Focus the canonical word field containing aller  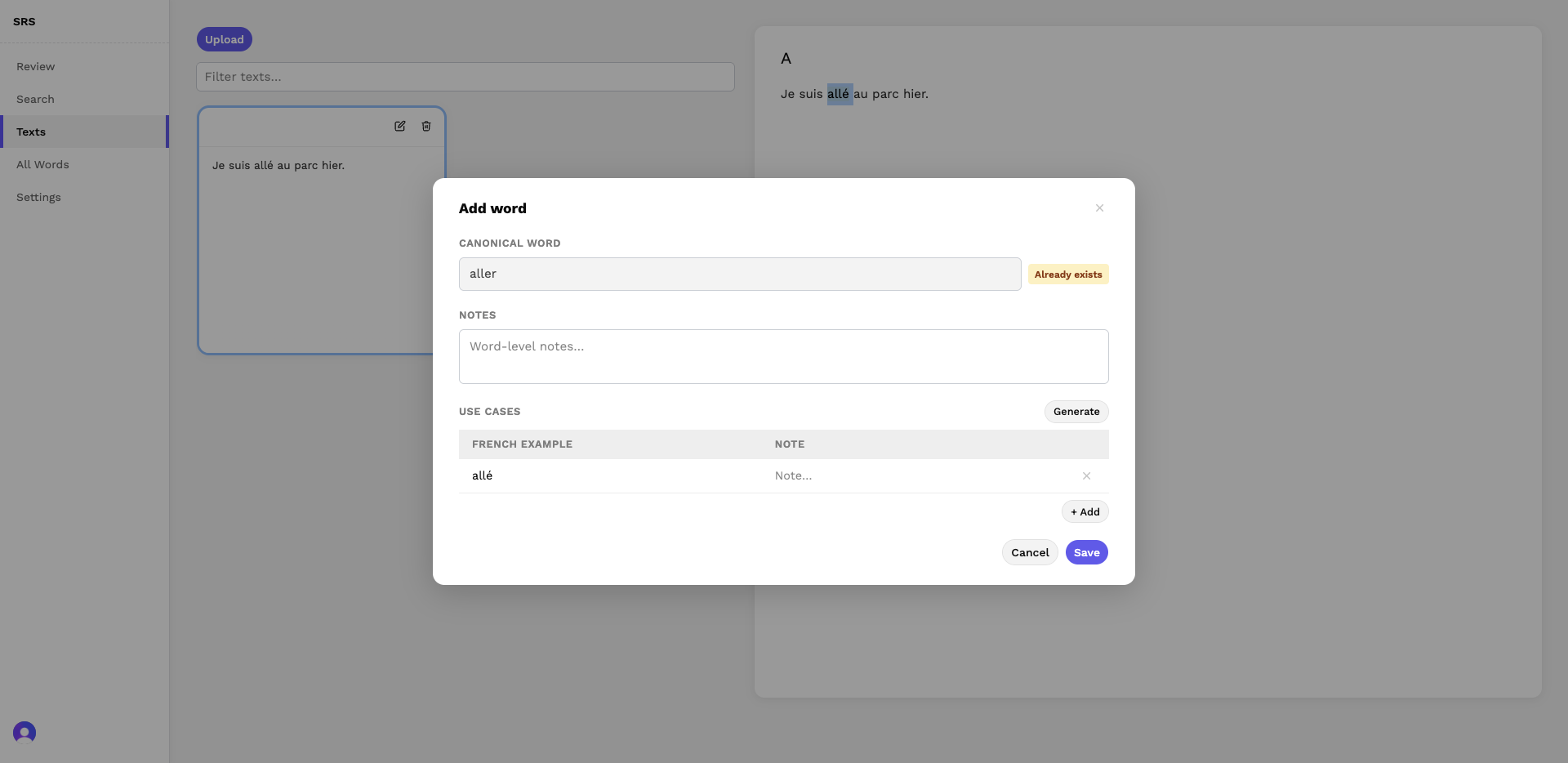740,274
